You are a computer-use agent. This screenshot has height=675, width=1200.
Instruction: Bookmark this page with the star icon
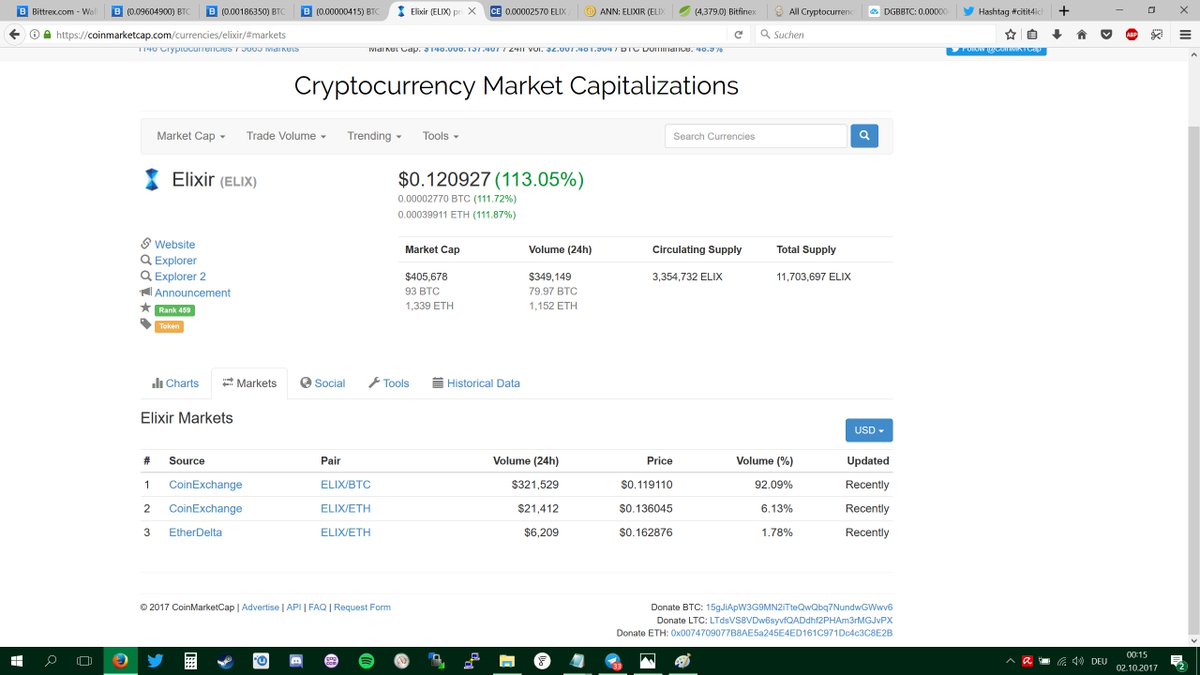pyautogui.click(x=1011, y=34)
